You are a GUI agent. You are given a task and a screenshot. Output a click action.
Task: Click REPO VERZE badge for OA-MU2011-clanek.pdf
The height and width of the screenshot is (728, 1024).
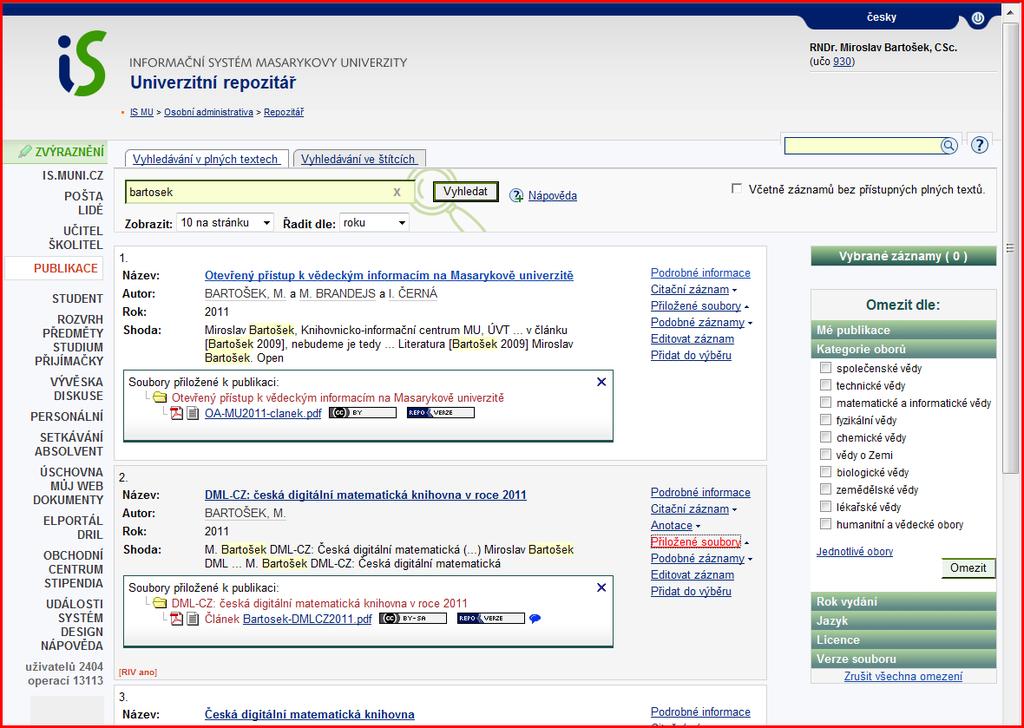tap(441, 413)
